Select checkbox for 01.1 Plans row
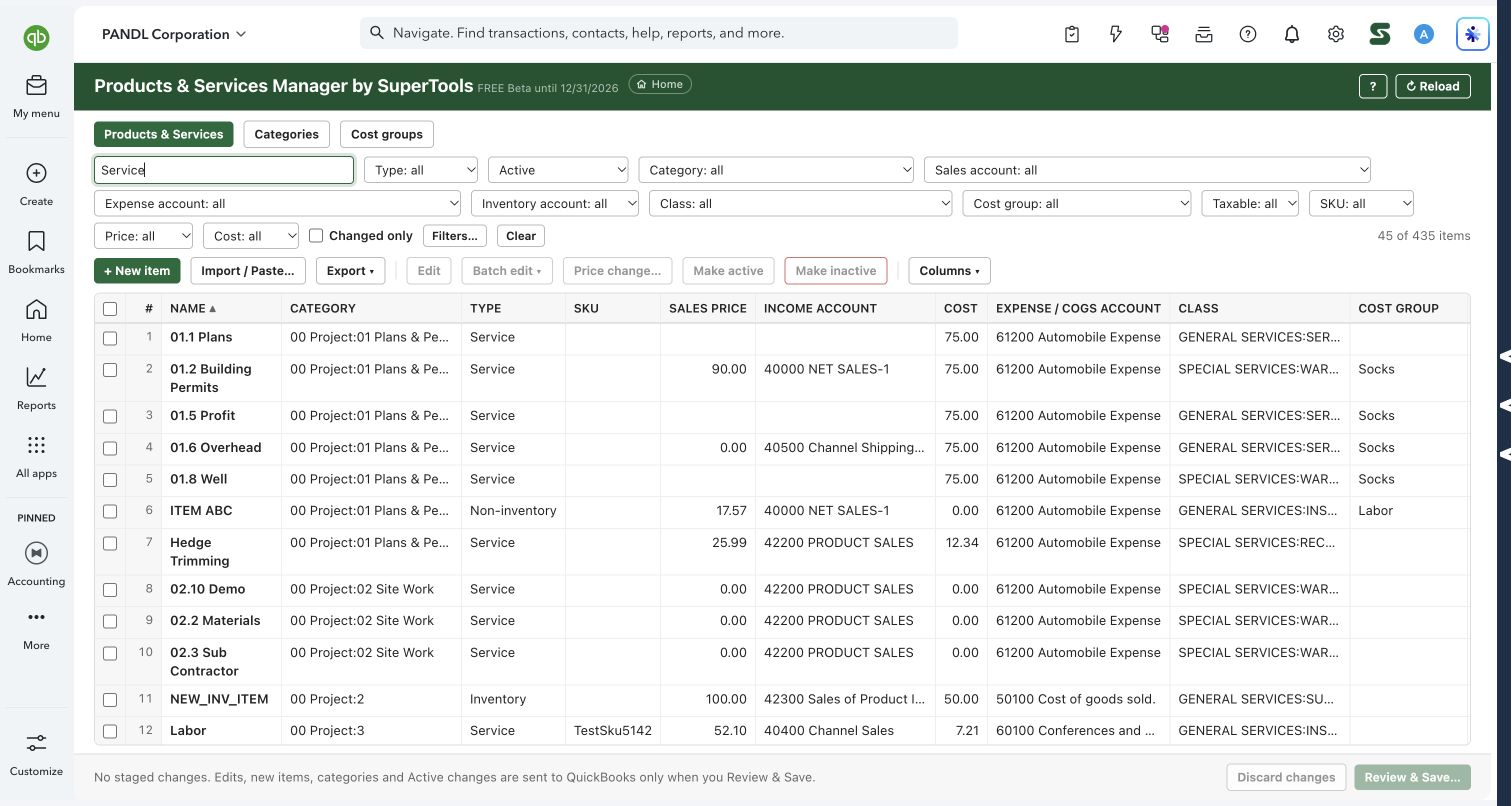This screenshot has height=806, width=1512. [110, 338]
